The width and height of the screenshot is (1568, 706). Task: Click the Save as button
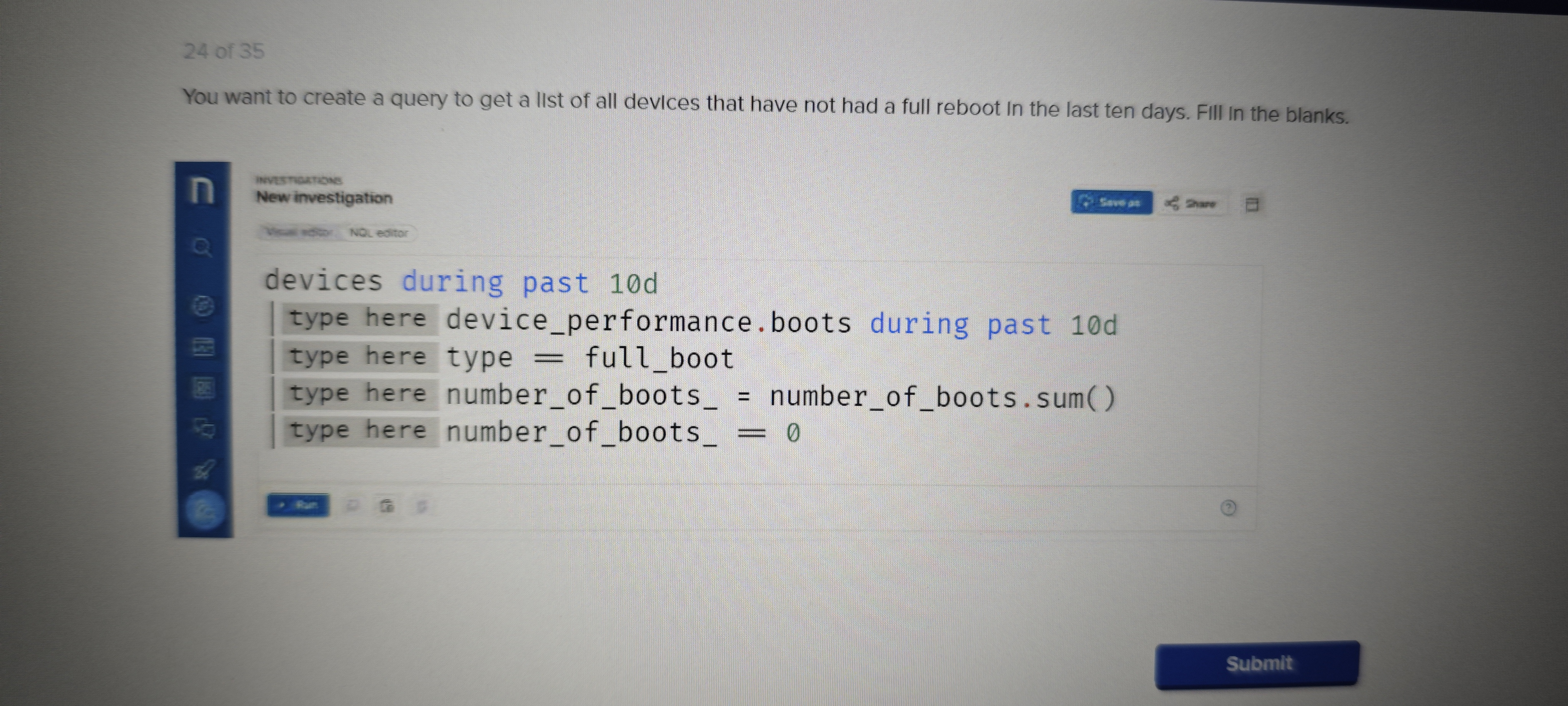click(x=1111, y=202)
